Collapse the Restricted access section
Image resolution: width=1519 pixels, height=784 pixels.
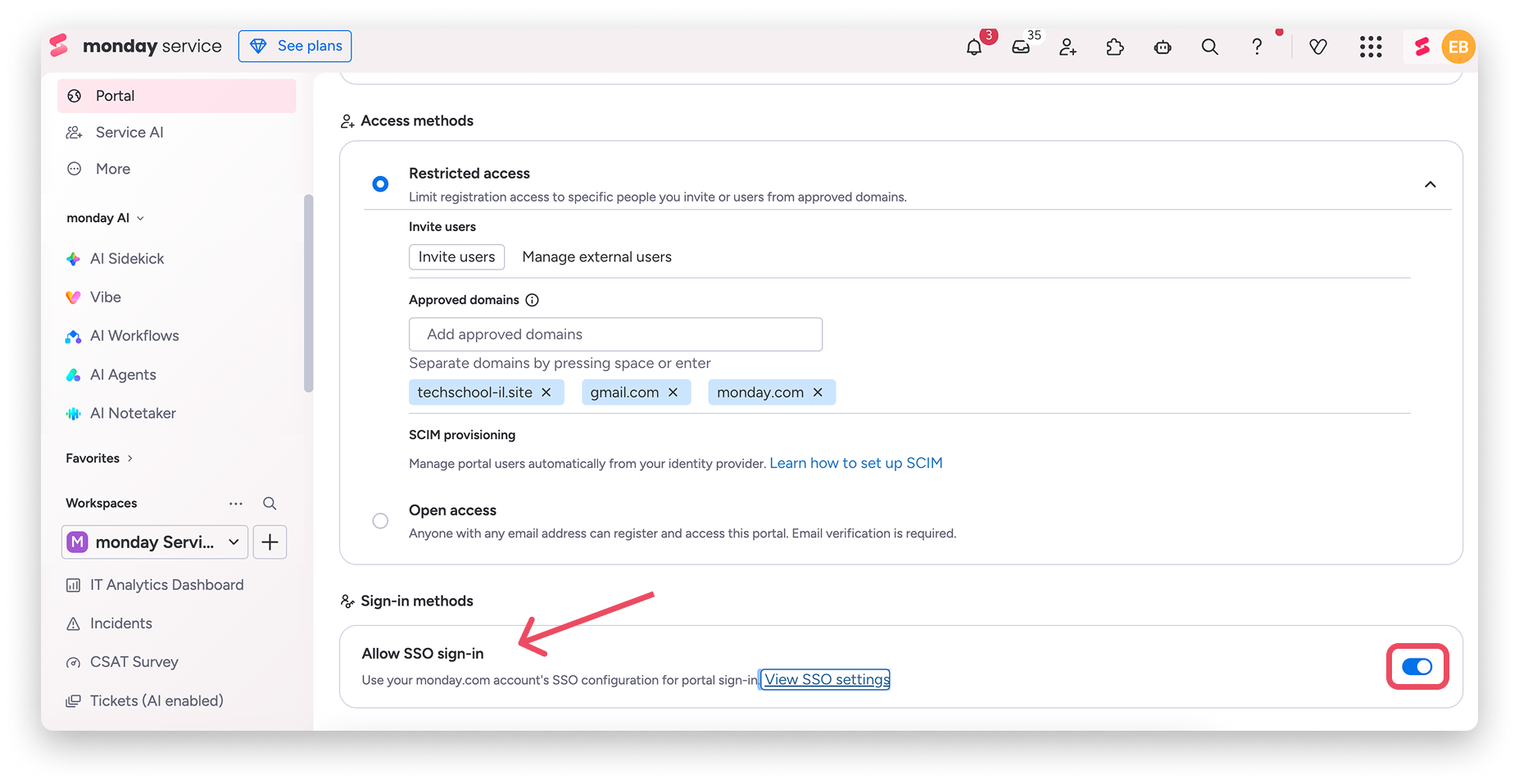tap(1431, 184)
